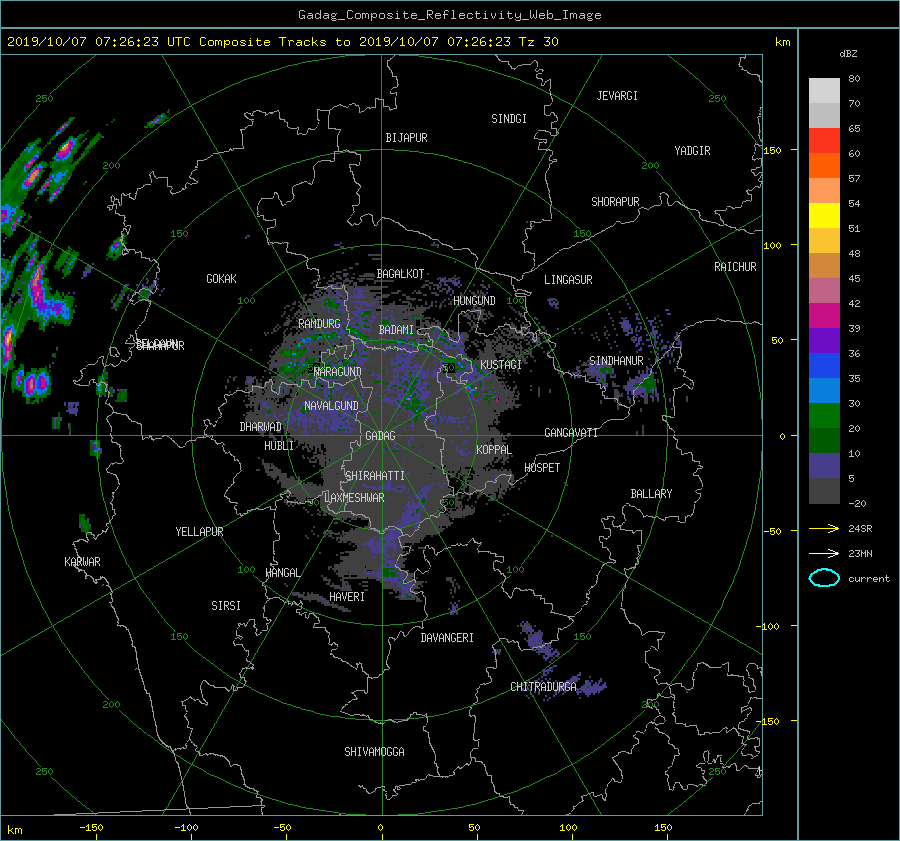Viewport: 900px width, 841px height.
Task: Click the JEVARGI city label
Action: (617, 96)
